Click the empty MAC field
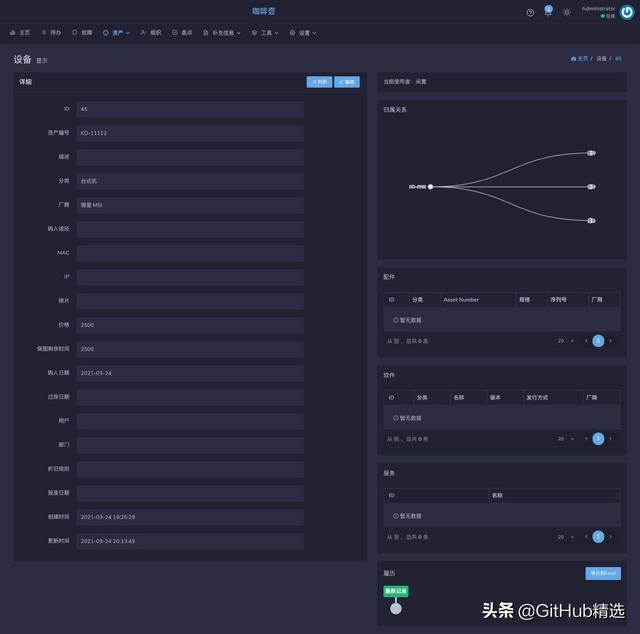Image resolution: width=640 pixels, height=634 pixels. [190, 253]
